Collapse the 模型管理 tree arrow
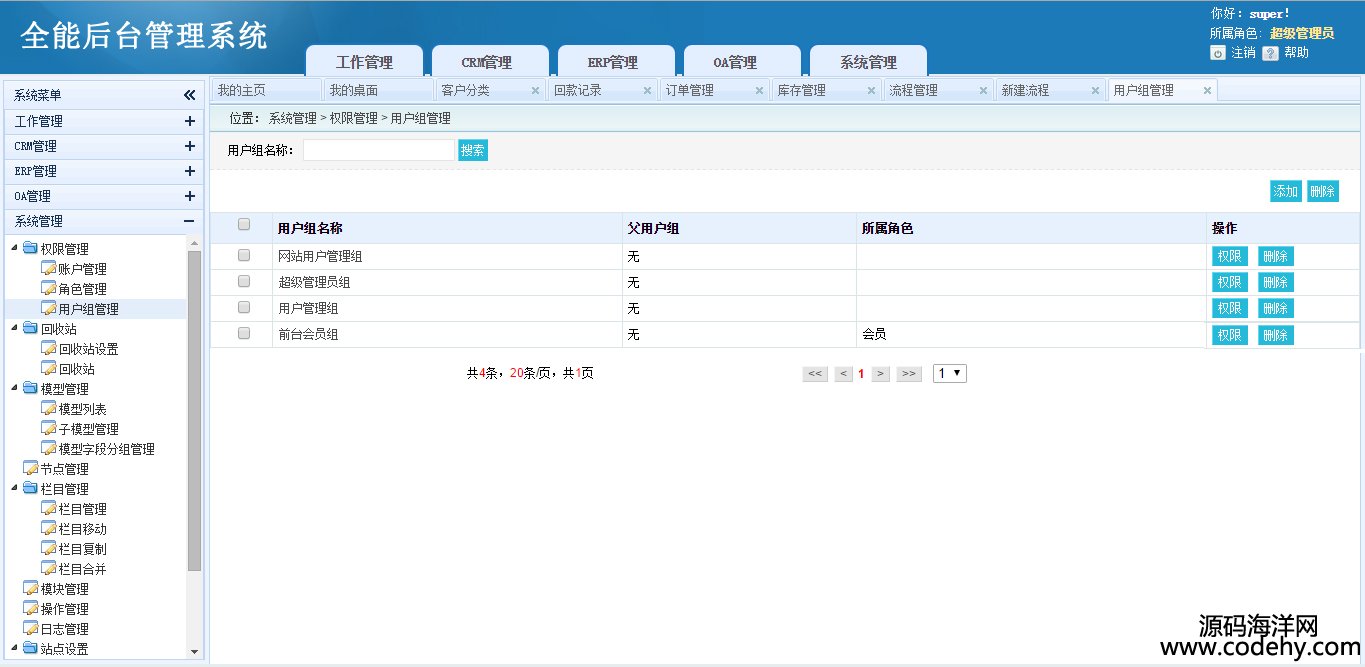 click(x=15, y=388)
